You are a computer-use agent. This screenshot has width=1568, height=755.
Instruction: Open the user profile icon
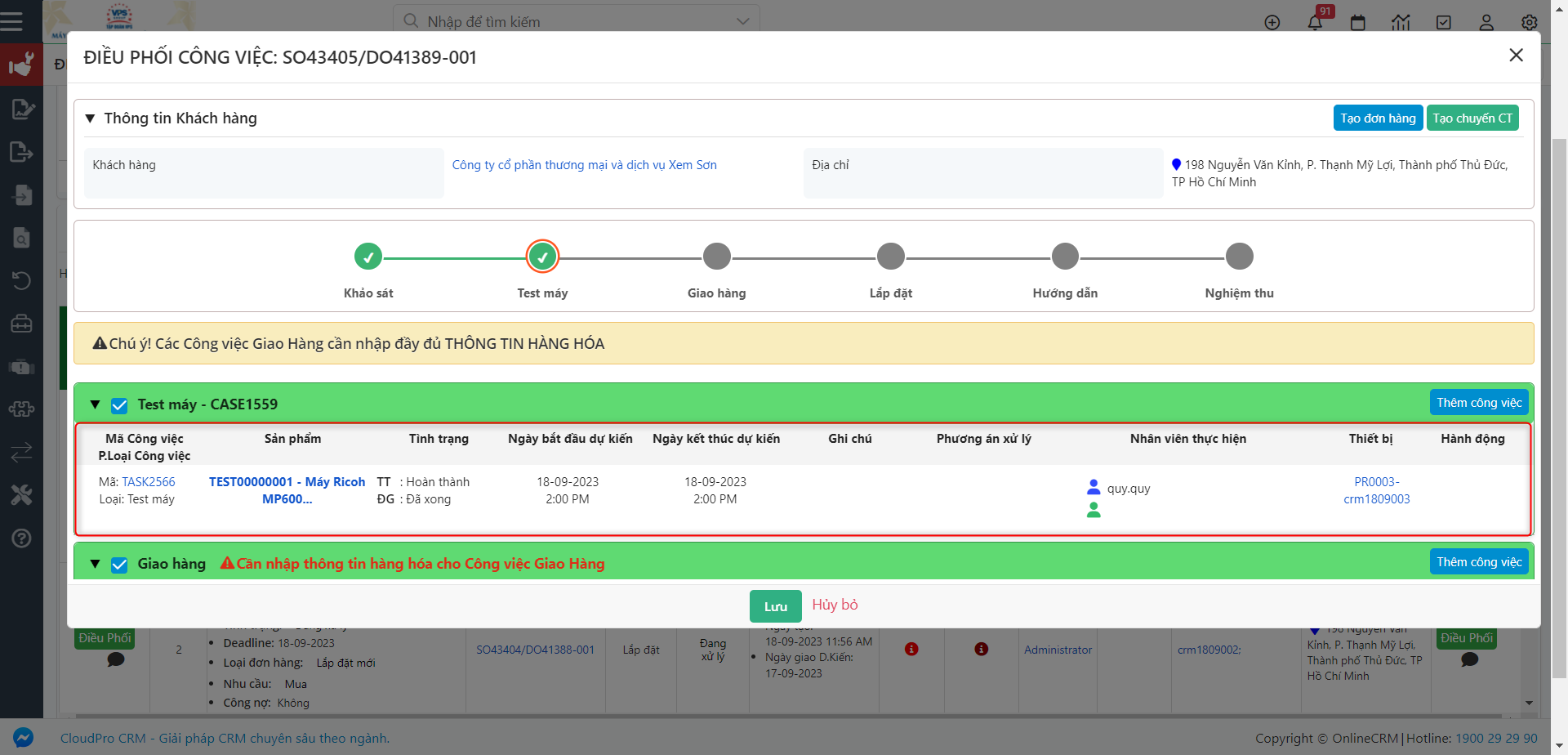tap(1486, 22)
